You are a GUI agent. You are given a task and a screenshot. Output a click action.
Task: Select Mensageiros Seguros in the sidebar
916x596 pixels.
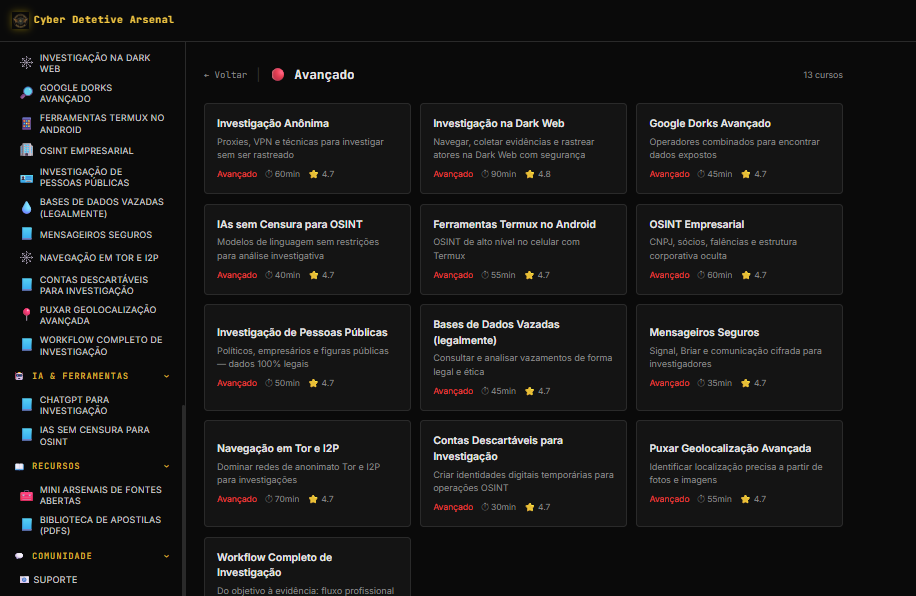(x=96, y=234)
